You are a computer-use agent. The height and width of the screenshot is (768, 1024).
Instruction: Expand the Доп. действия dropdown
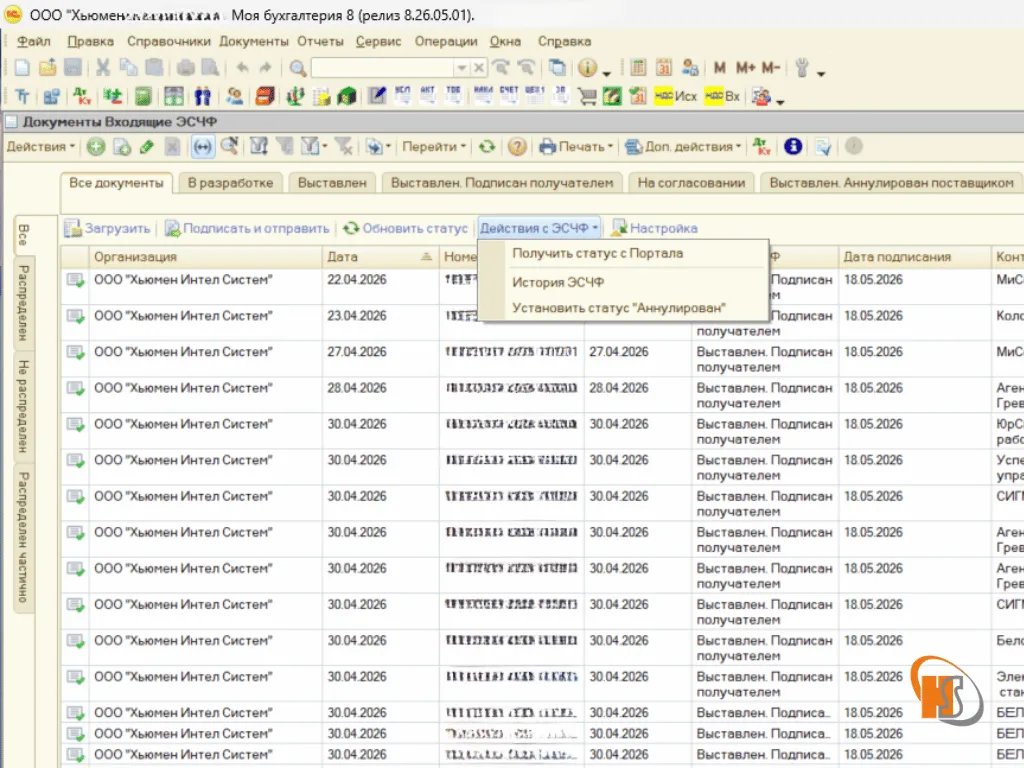684,147
